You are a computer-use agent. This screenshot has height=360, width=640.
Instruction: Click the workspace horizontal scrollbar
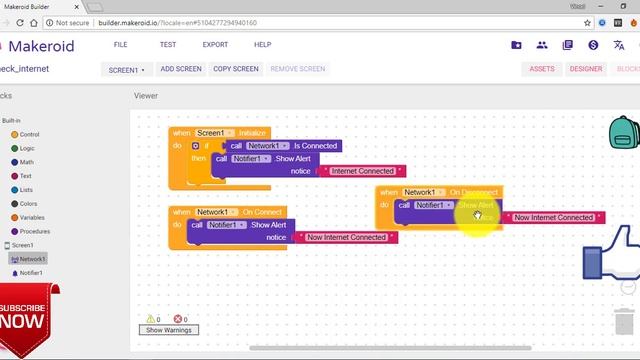point(390,348)
